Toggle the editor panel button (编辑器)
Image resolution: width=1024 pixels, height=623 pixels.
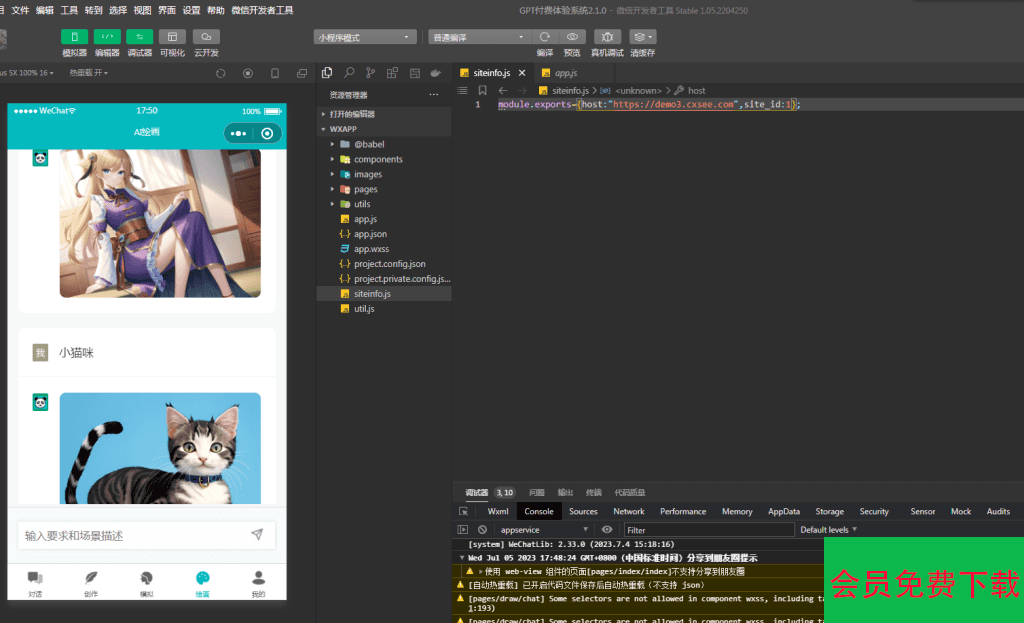click(107, 37)
